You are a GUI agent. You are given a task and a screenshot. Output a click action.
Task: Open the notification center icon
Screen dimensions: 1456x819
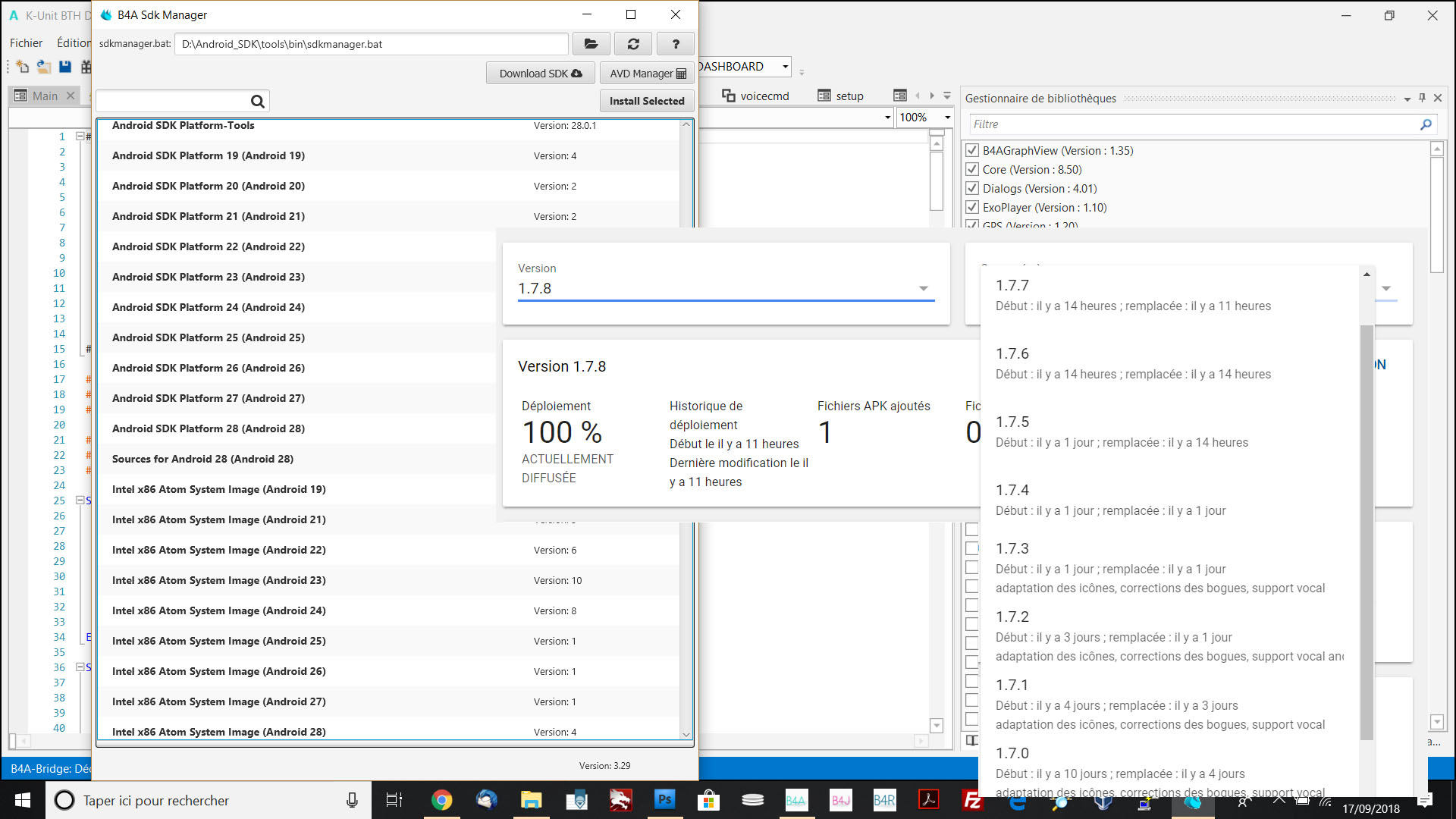pos(1426,800)
